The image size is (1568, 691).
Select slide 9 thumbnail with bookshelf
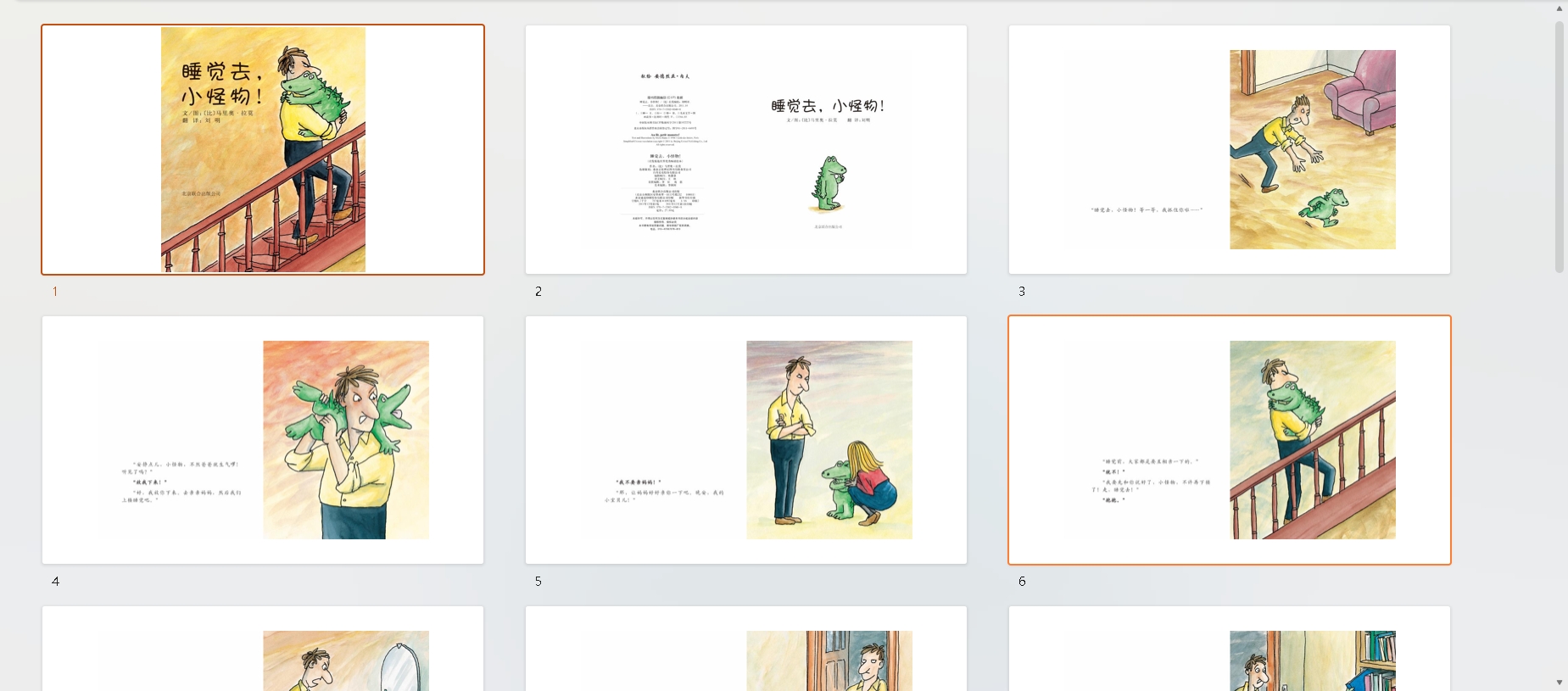point(1230,649)
